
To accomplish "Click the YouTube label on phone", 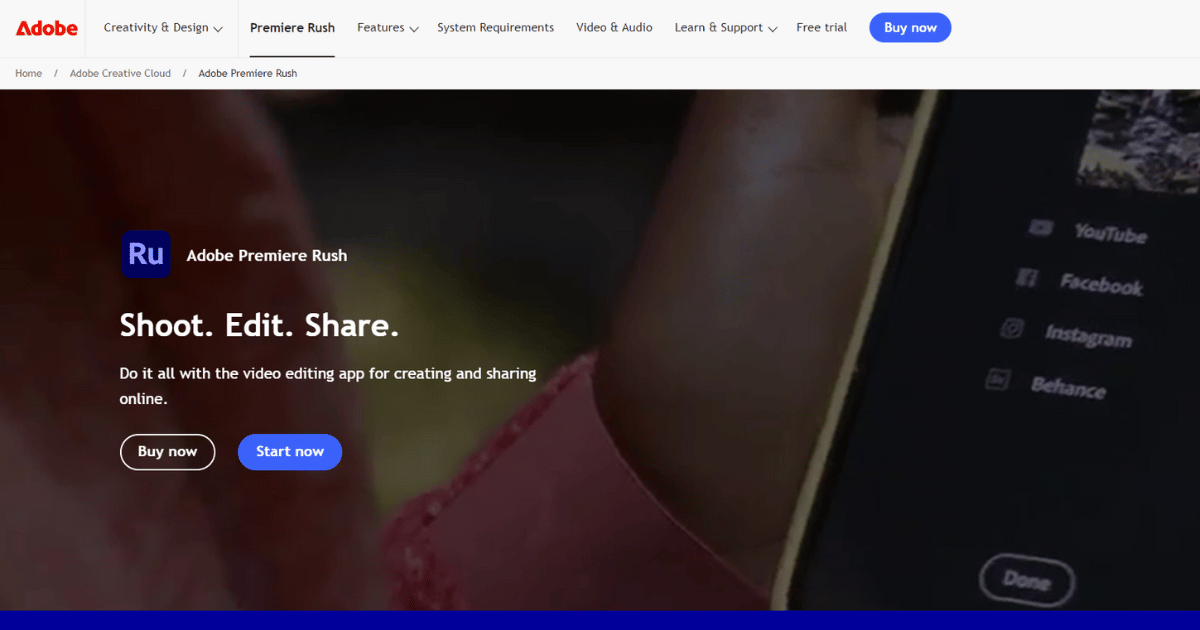I will tap(1110, 234).
